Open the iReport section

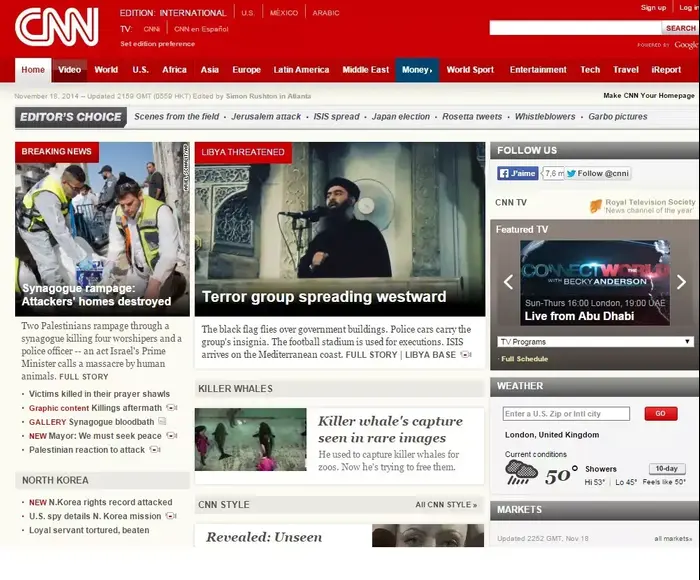tap(666, 70)
